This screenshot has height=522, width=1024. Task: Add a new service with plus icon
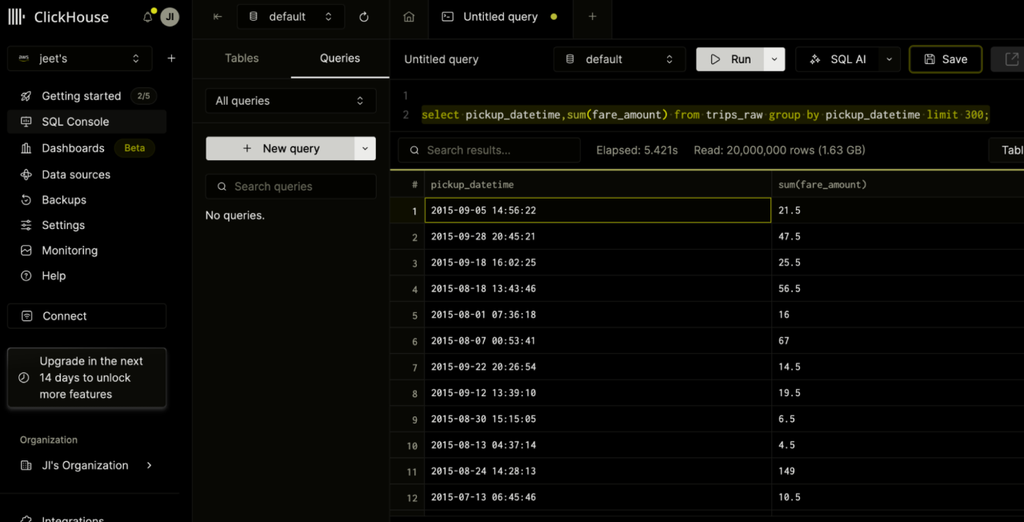click(x=171, y=58)
